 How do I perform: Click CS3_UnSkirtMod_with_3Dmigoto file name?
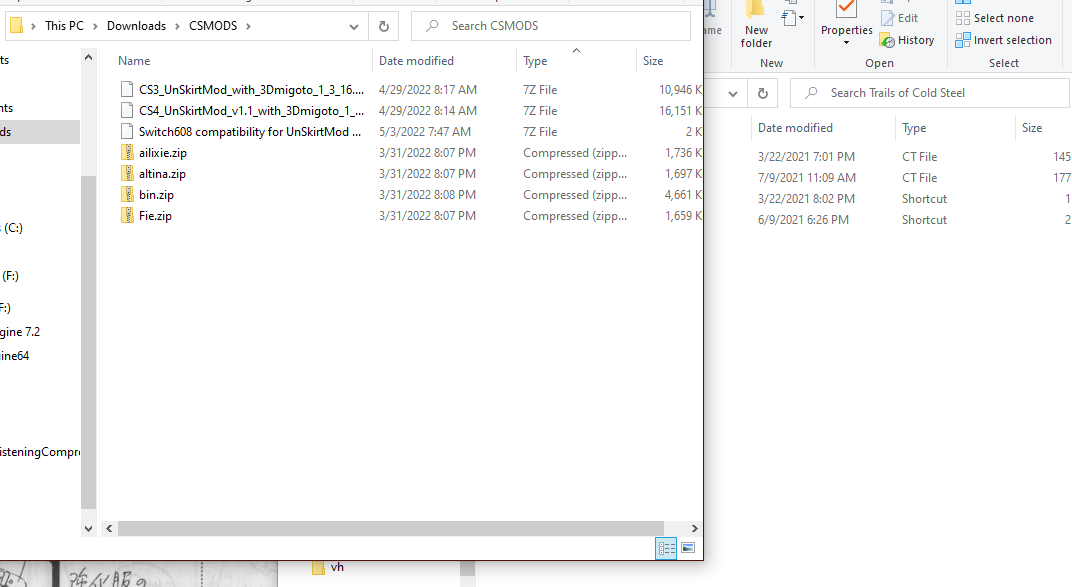coord(251,90)
